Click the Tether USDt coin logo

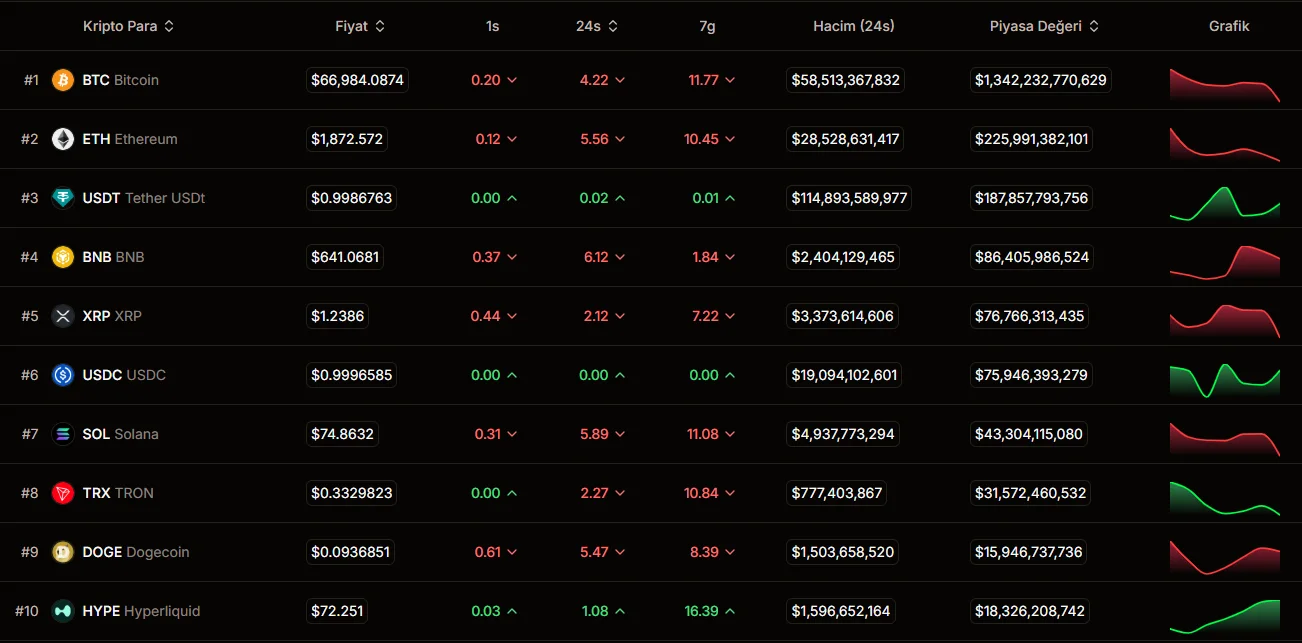point(63,198)
